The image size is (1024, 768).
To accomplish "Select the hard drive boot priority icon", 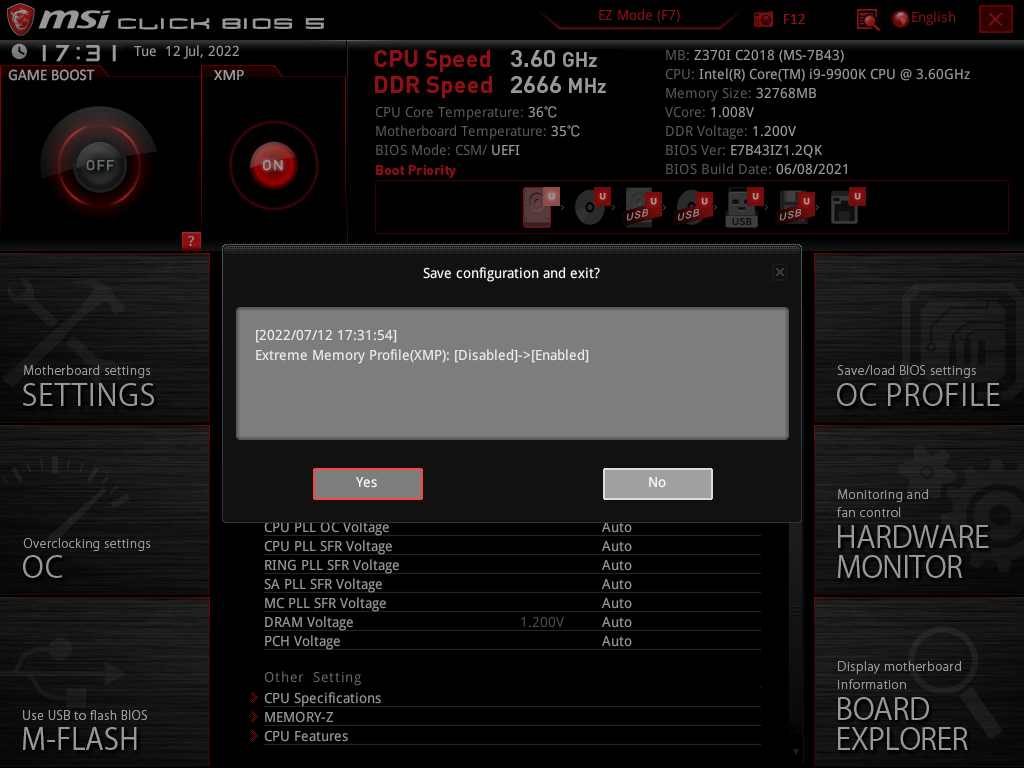I will (537, 207).
